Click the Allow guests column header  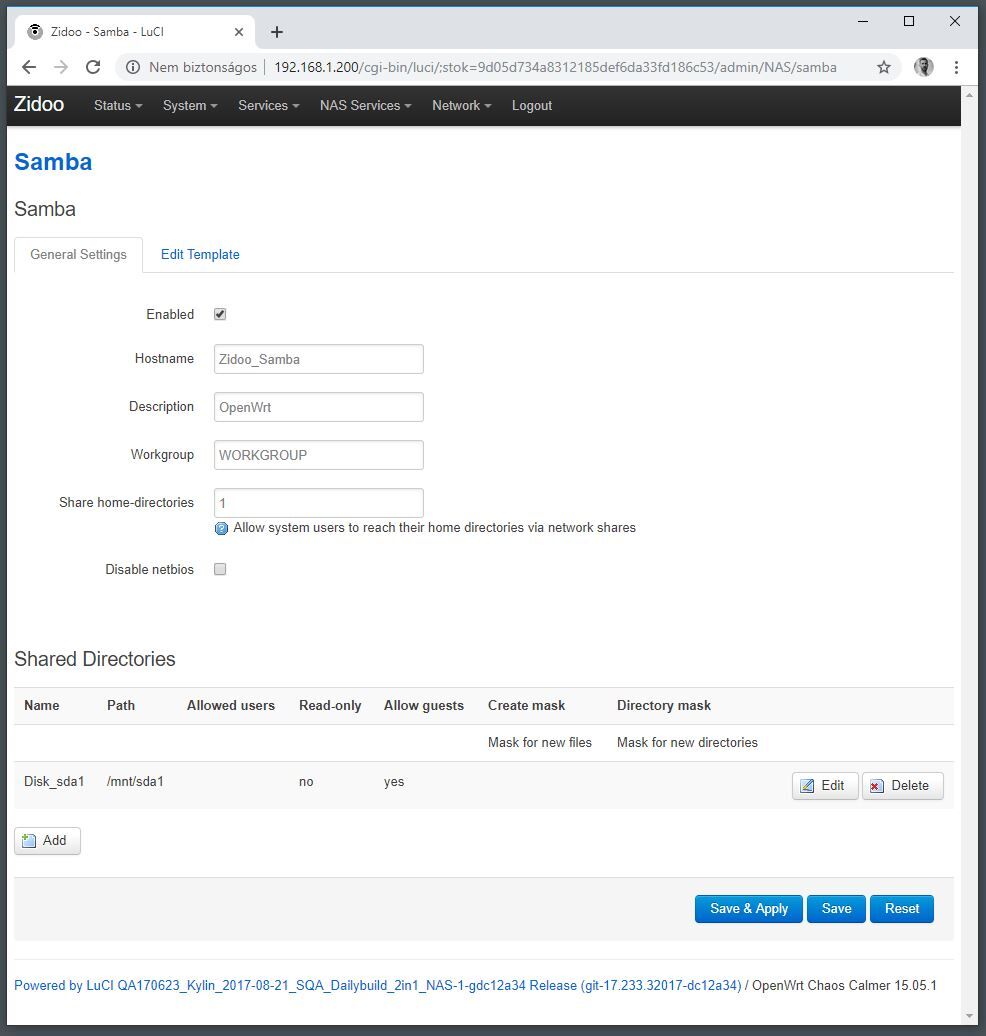pyautogui.click(x=424, y=706)
